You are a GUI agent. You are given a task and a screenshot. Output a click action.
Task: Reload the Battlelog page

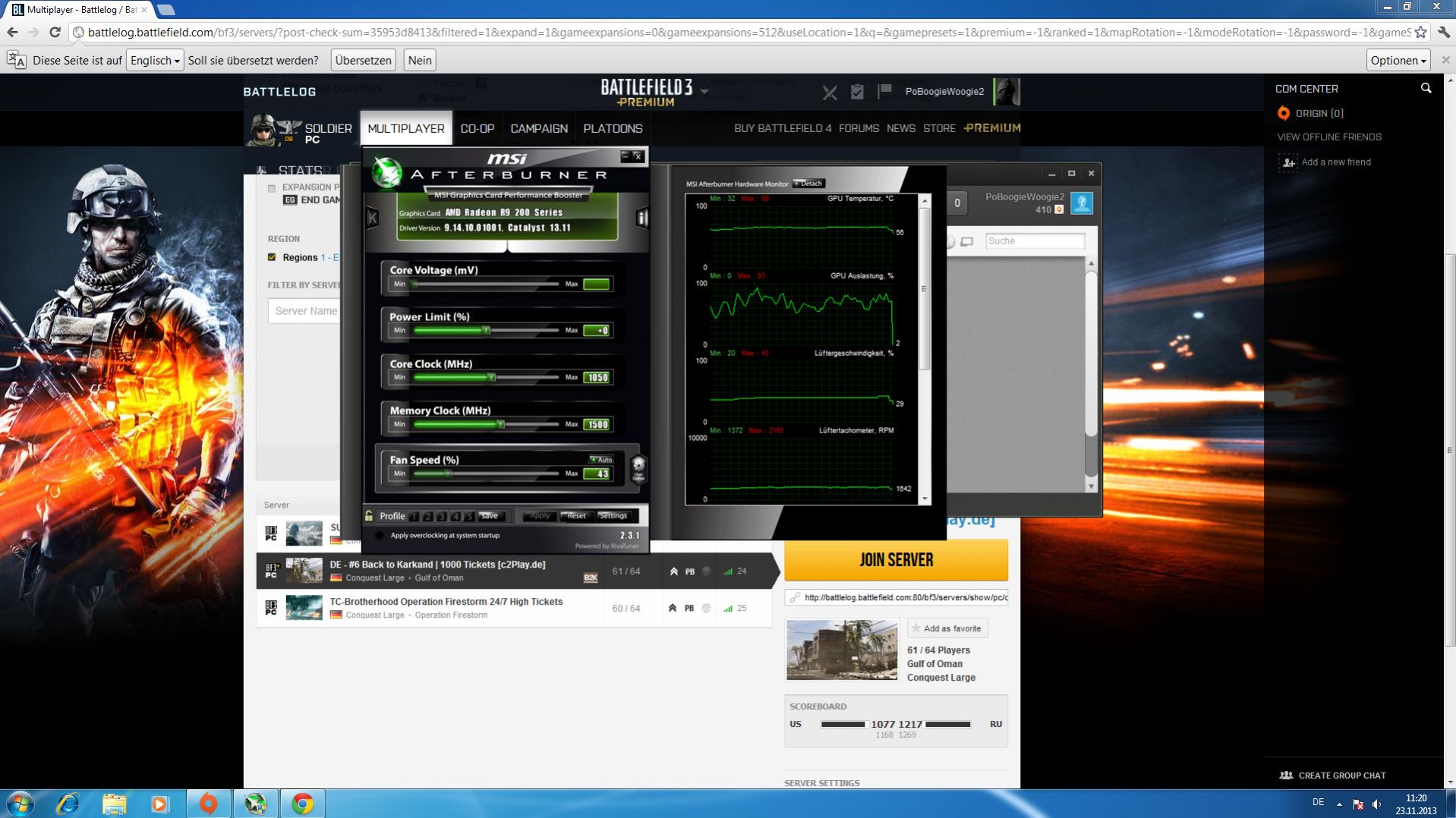point(55,33)
